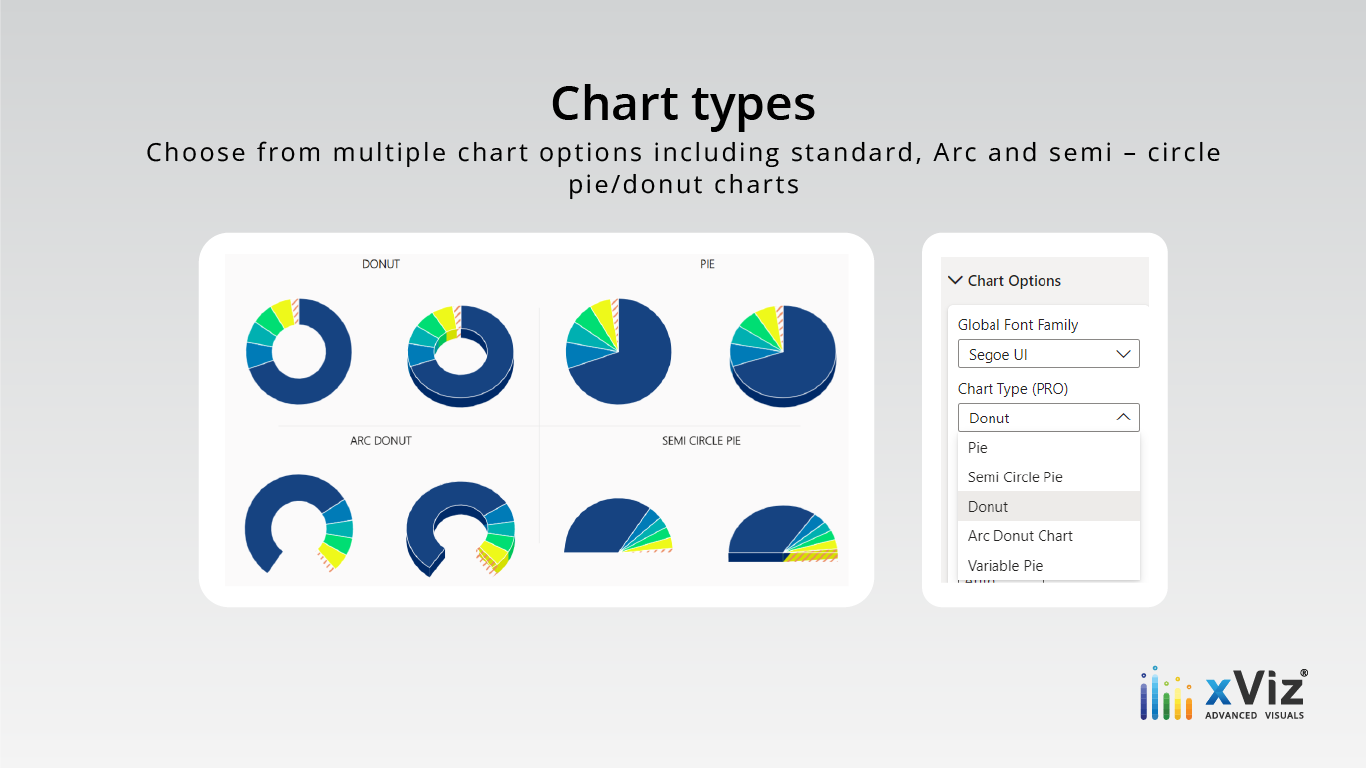Click the SEMI CIRCLE PIE label
This screenshot has height=768, width=1366.
pos(701,440)
